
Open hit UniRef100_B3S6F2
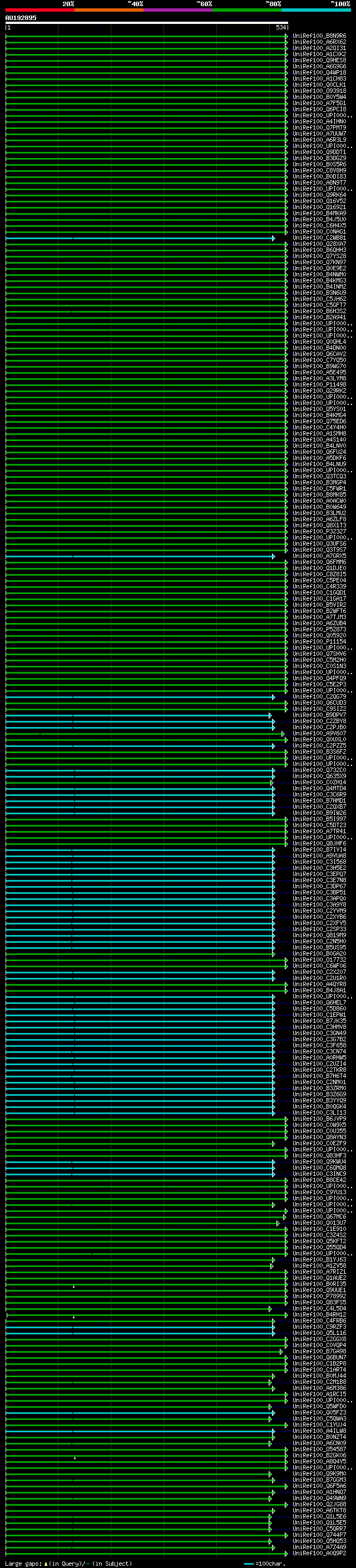pyautogui.click(x=319, y=752)
